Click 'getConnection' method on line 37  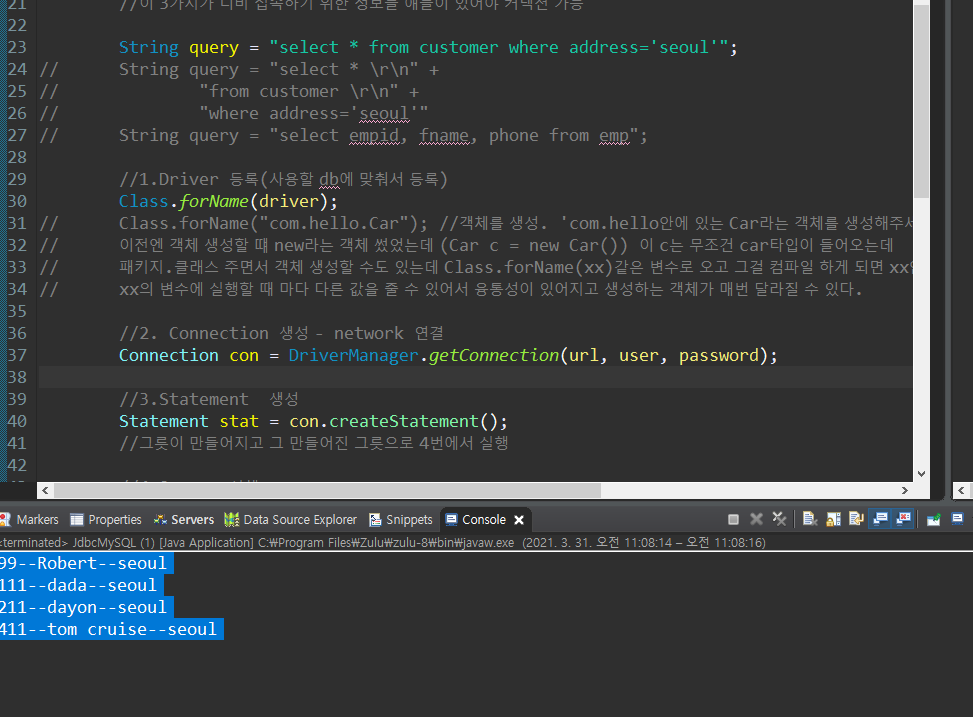(493, 355)
